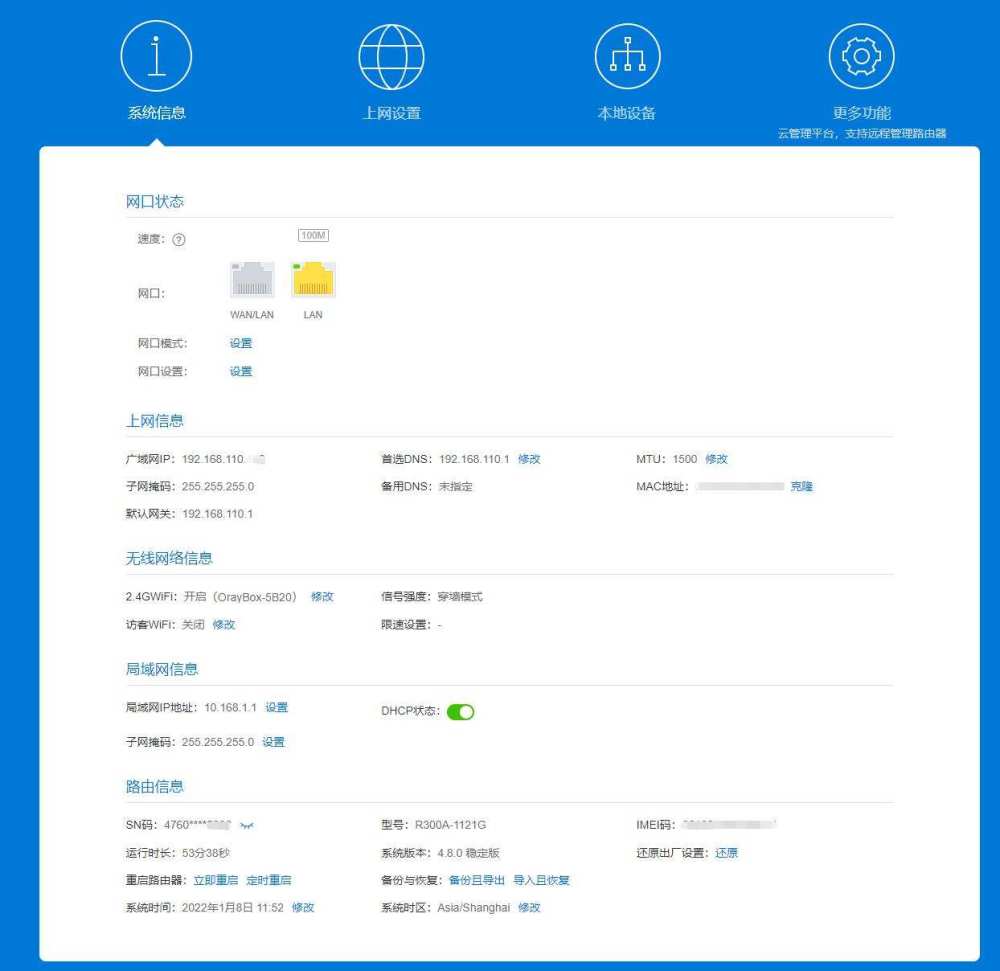Click the 系统版本 4.8.0 稳定版 value

(x=468, y=853)
